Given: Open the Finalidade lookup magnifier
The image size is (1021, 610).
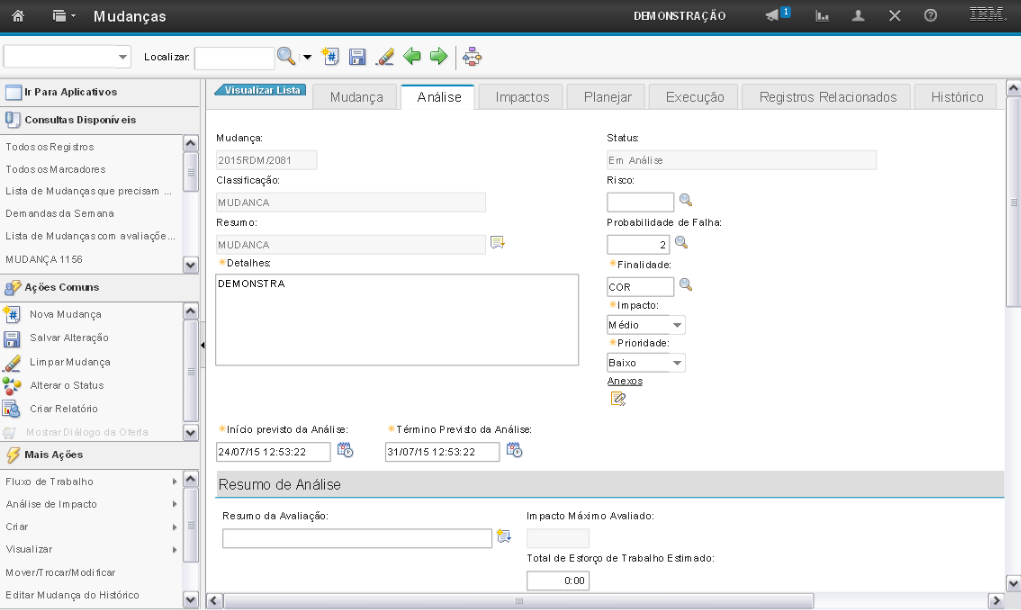Looking at the screenshot, I should (685, 285).
